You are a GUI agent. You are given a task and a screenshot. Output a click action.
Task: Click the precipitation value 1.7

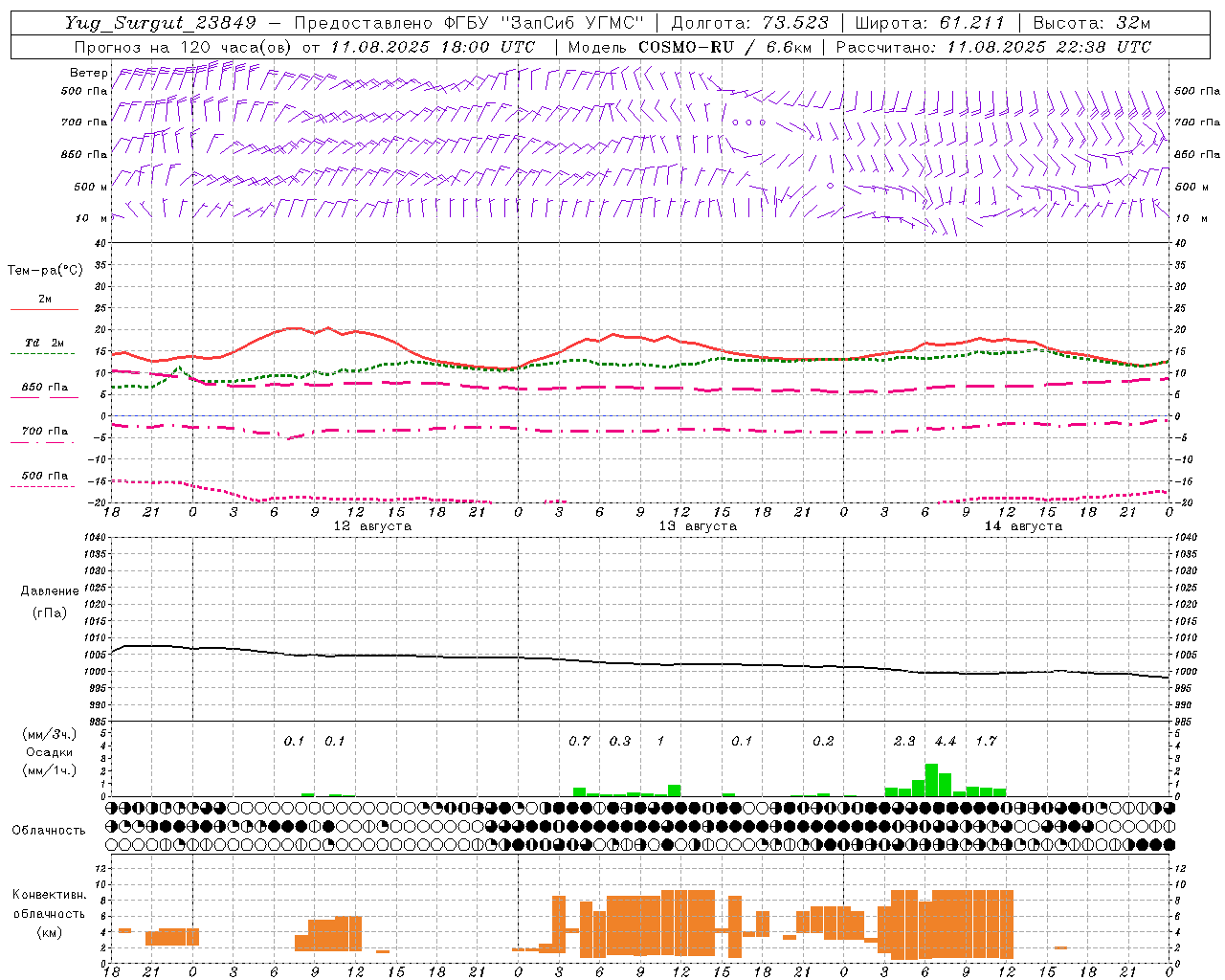(x=986, y=741)
